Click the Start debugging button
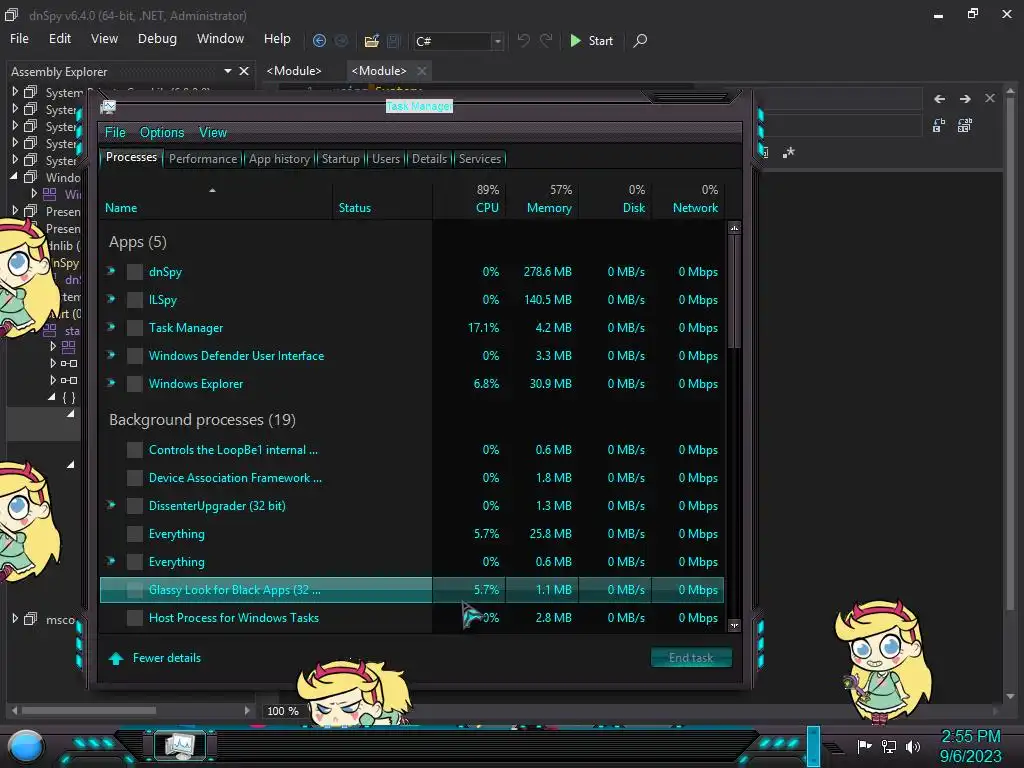 tap(592, 40)
